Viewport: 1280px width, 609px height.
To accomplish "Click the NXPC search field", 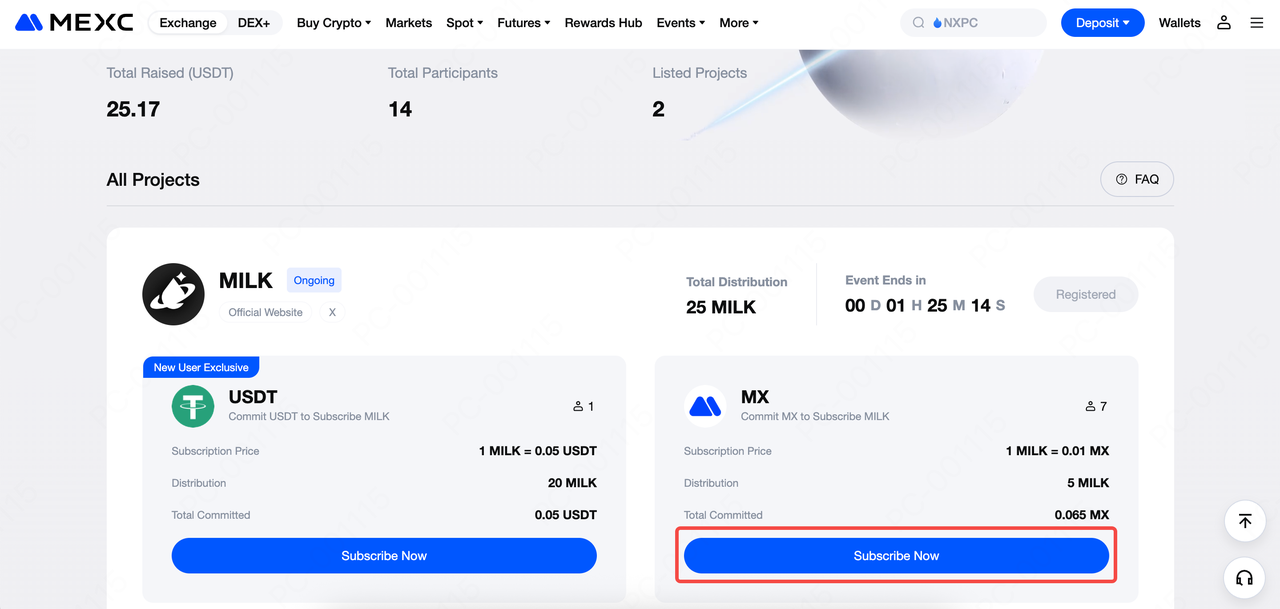I will 973,22.
